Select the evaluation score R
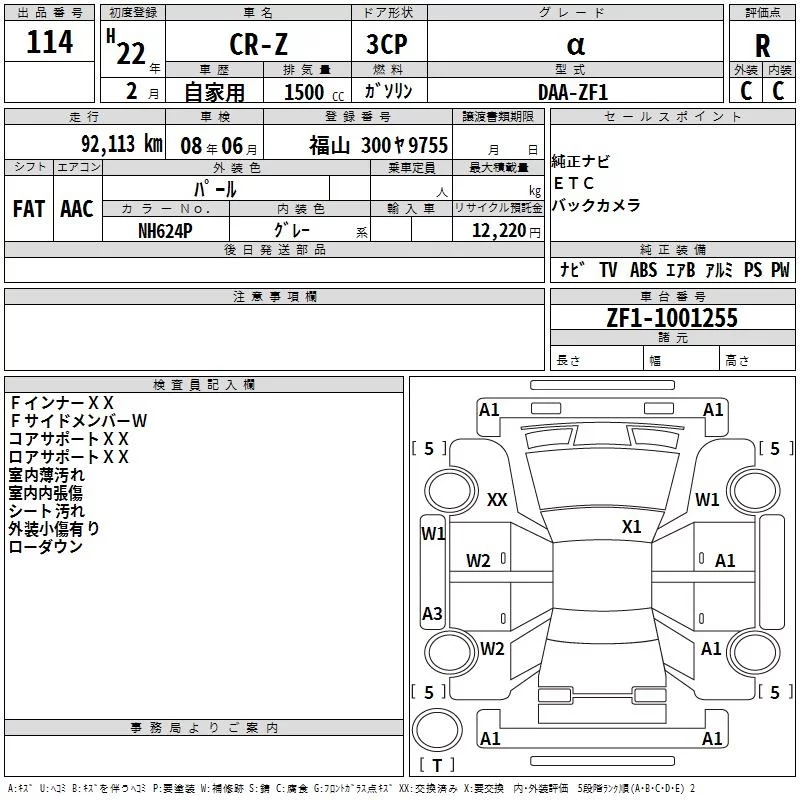 click(762, 46)
